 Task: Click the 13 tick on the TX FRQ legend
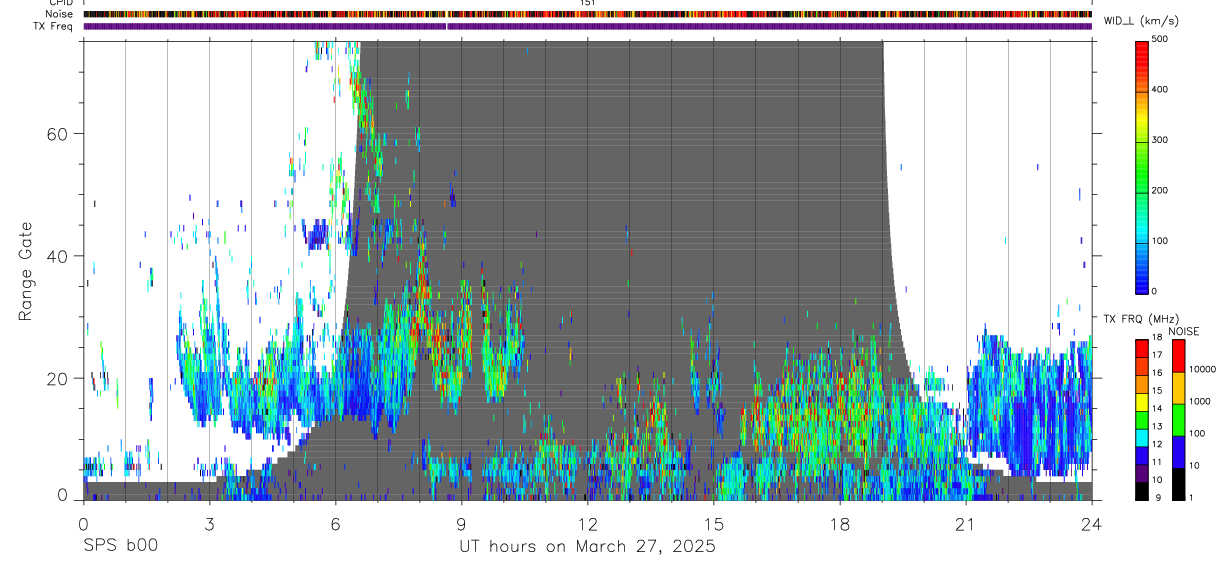(1157, 426)
